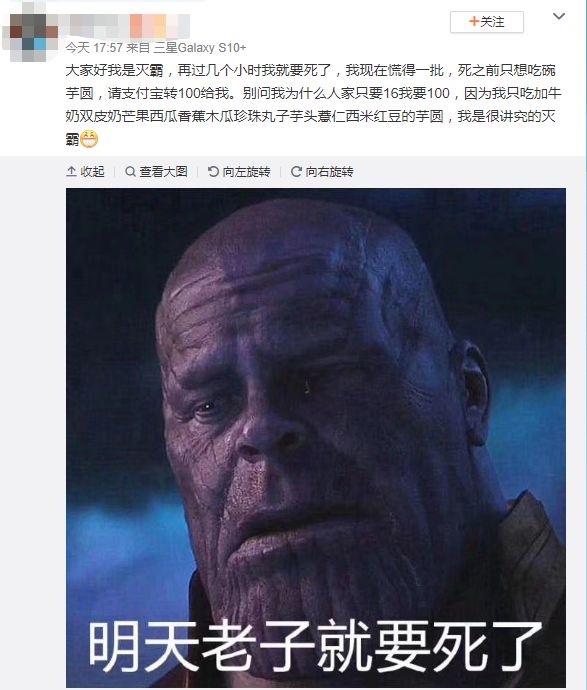Image resolution: width=587 pixels, height=690 pixels.
Task: Open the post timestamp 今天 17:57
Action: [x=94, y=48]
